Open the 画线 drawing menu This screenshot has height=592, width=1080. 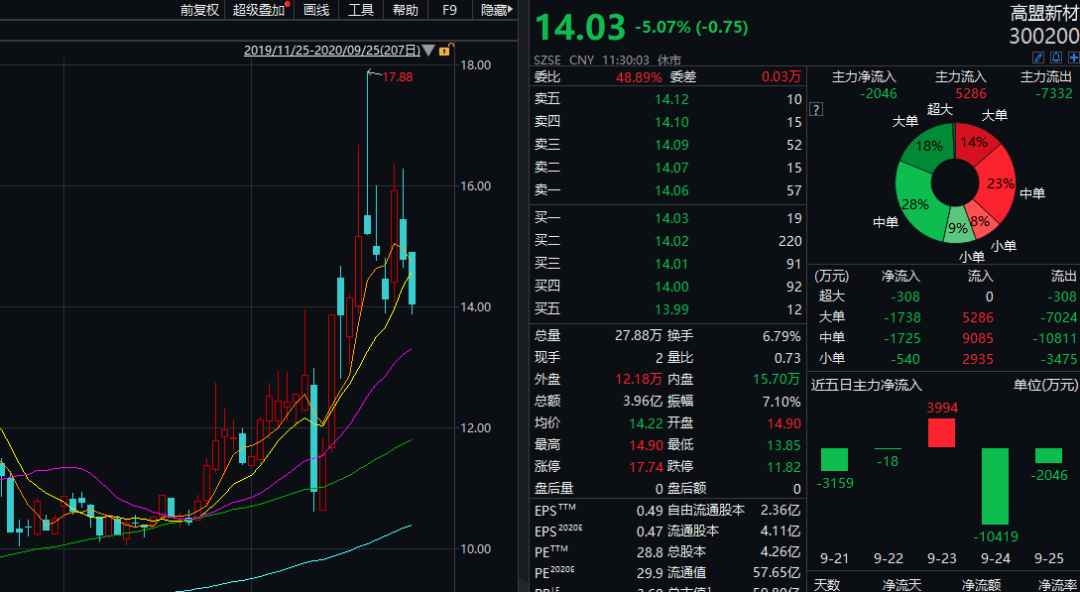tap(316, 10)
